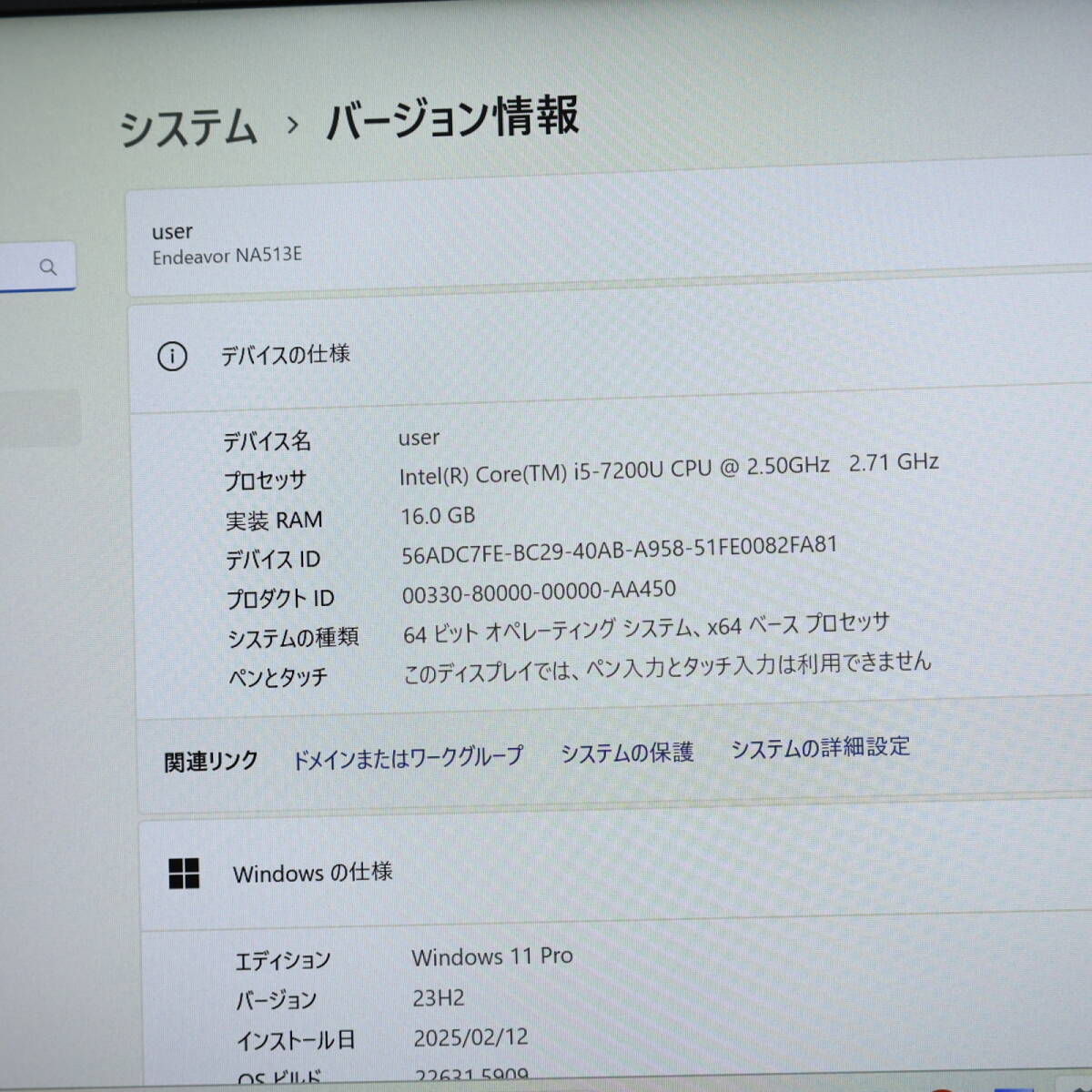Open システムの保護 link
This screenshot has height=1092, width=1092.
(627, 753)
